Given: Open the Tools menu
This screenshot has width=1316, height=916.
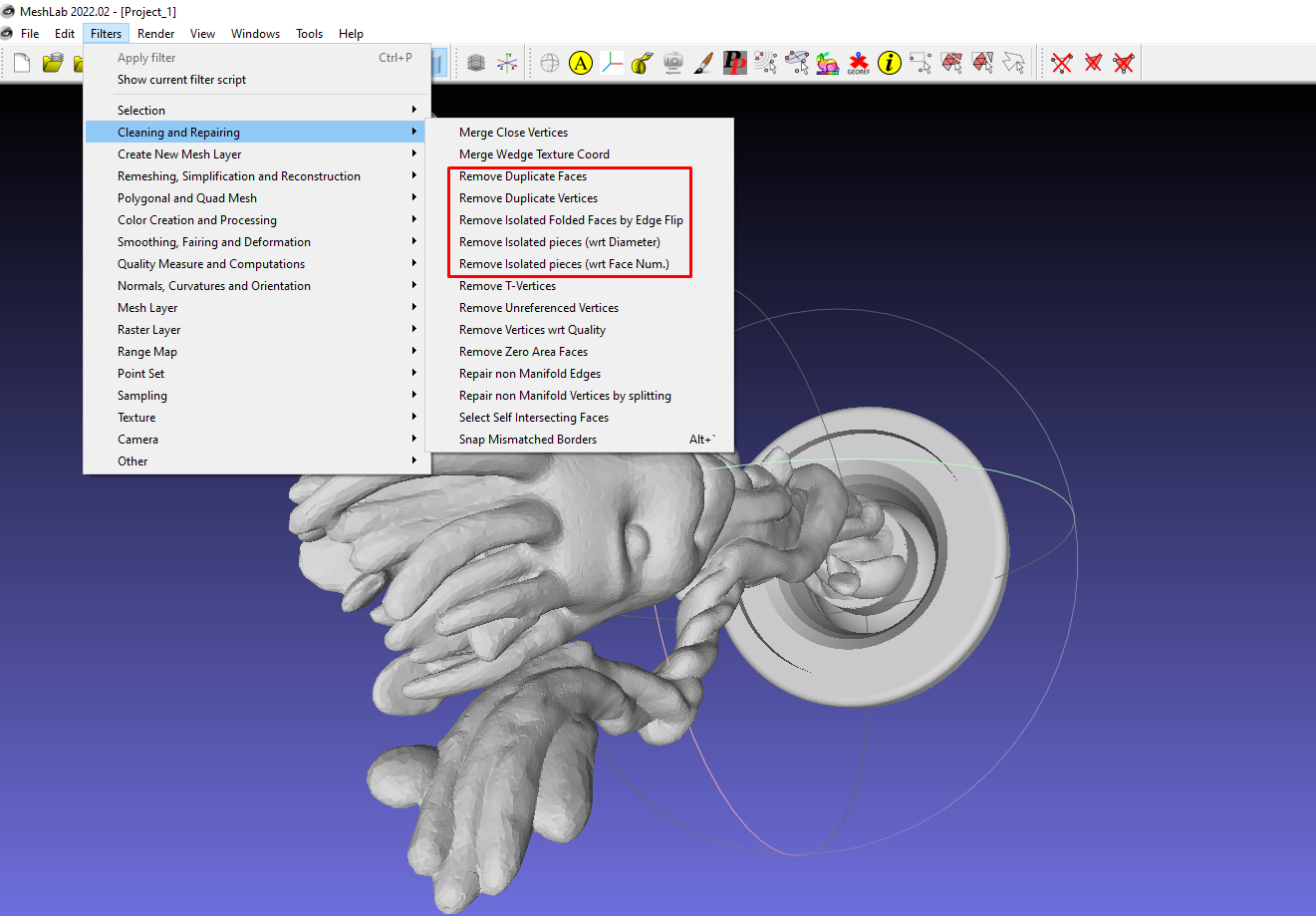Looking at the screenshot, I should pyautogui.click(x=309, y=34).
